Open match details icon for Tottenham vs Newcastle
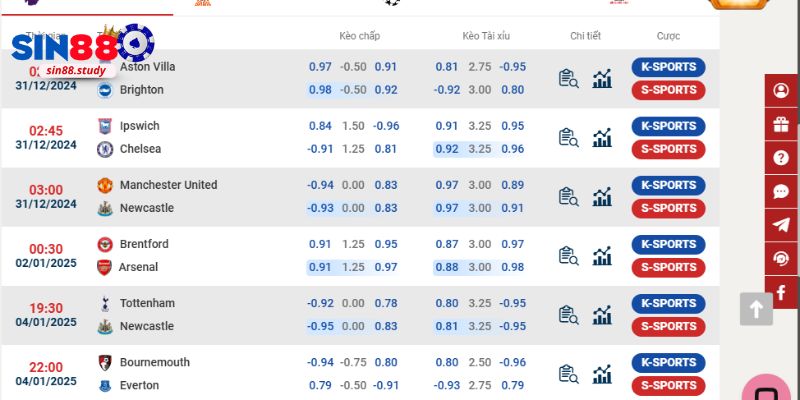Viewport: 800px width, 400px height. (x=568, y=315)
